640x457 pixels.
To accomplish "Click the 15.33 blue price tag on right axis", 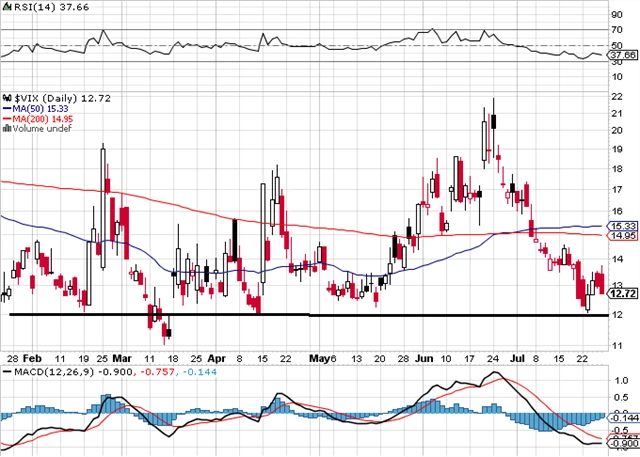I will 623,226.
